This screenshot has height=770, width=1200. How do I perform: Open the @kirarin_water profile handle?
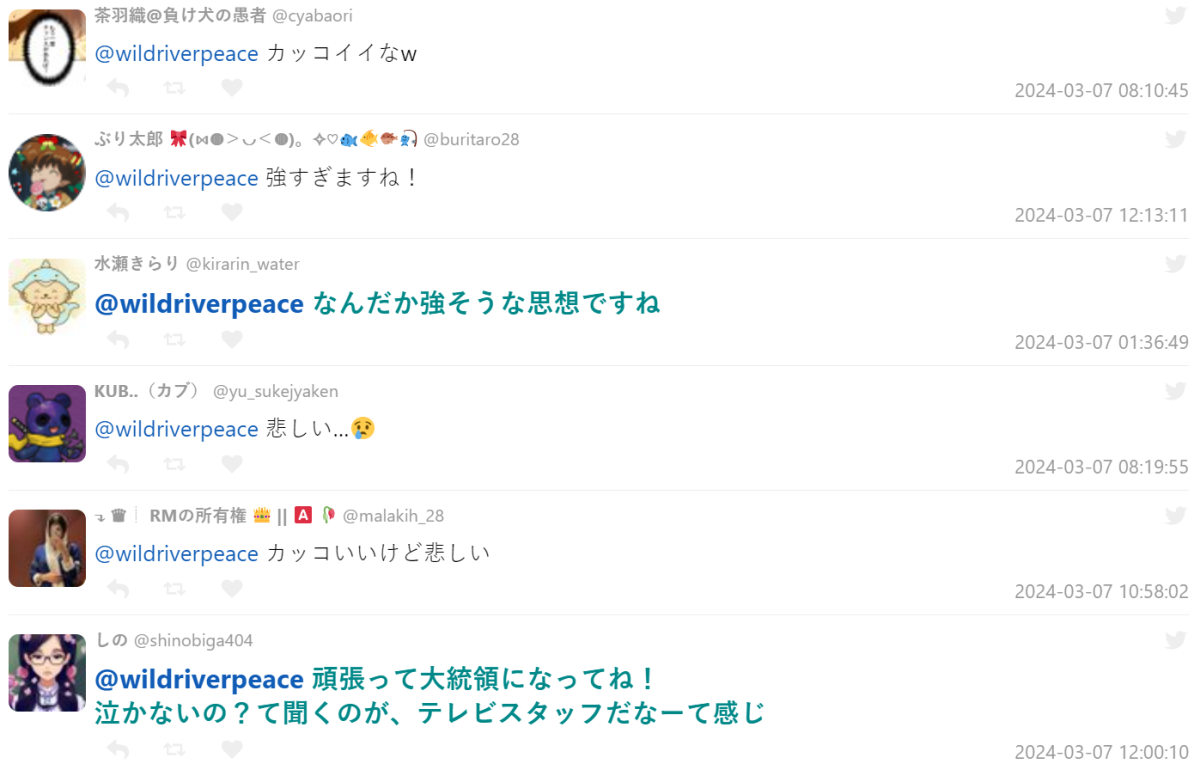click(242, 264)
